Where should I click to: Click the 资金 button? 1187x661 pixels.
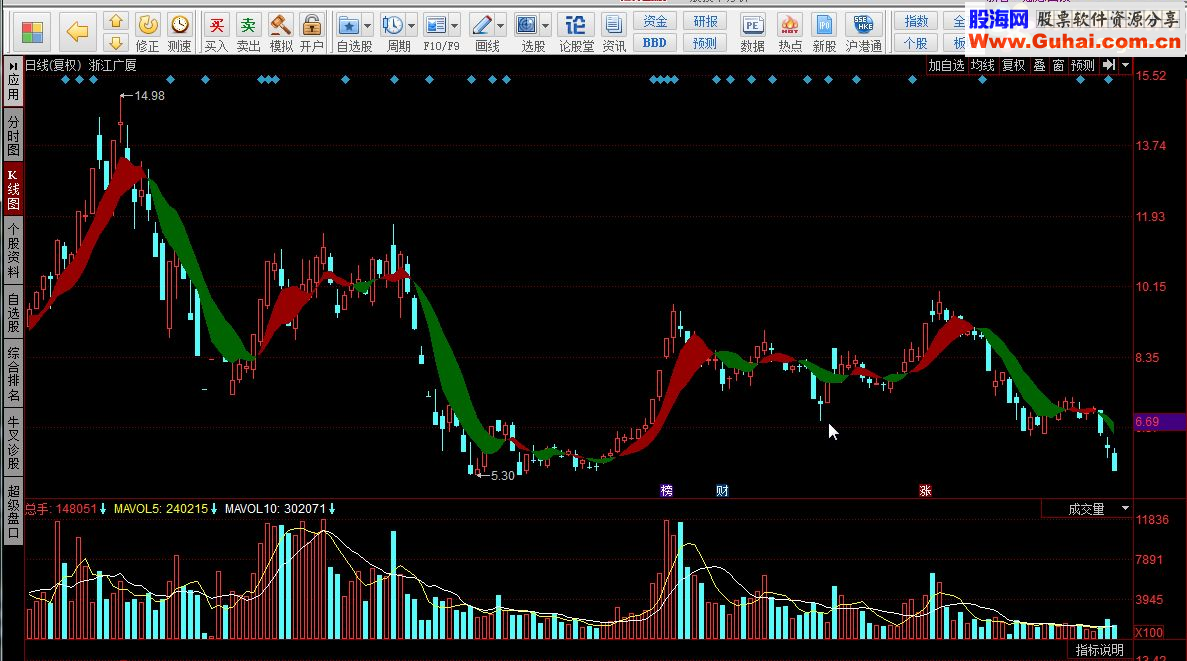655,21
